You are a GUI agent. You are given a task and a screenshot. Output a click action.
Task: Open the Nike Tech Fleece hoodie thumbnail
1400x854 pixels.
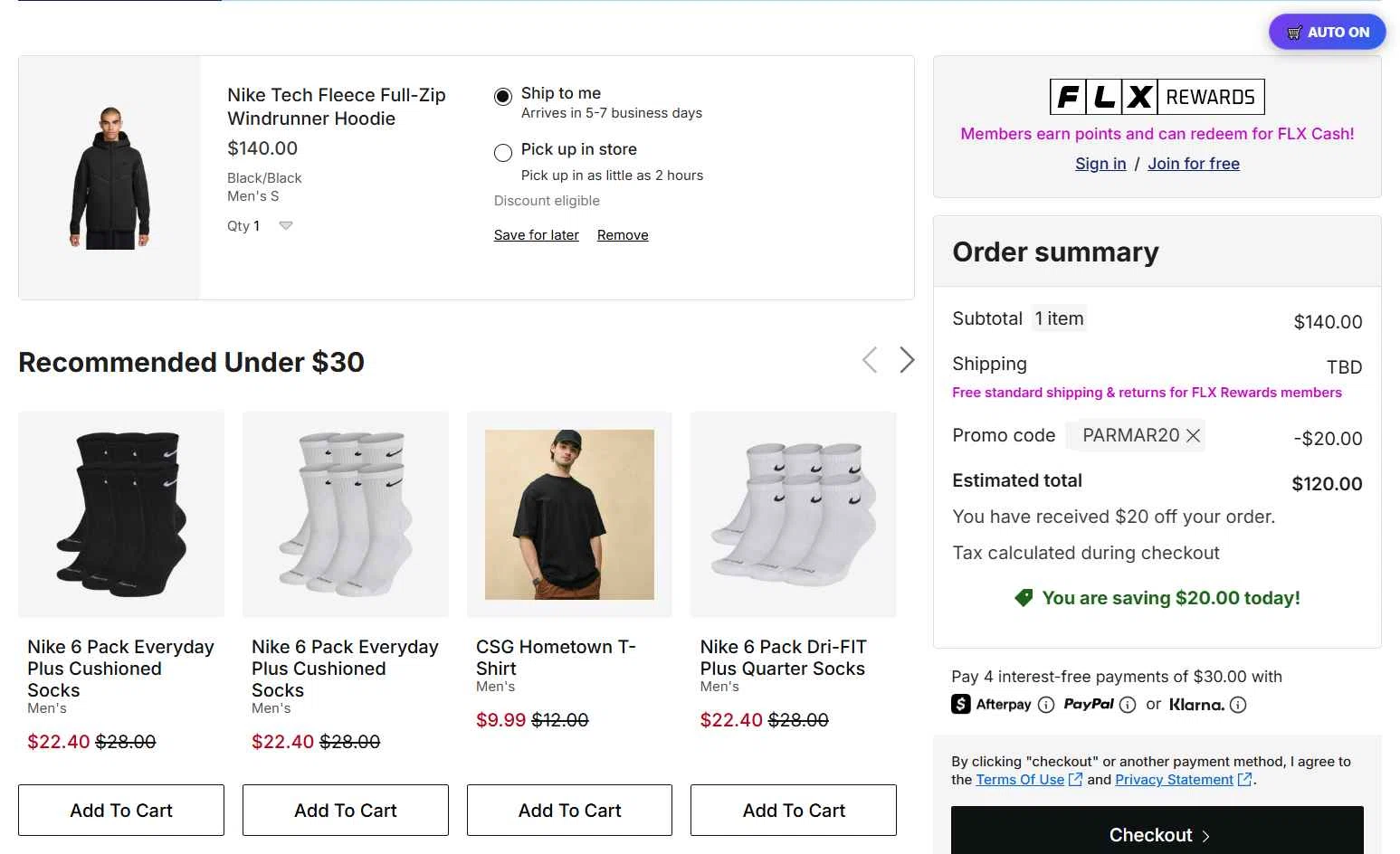pyautogui.click(x=110, y=178)
